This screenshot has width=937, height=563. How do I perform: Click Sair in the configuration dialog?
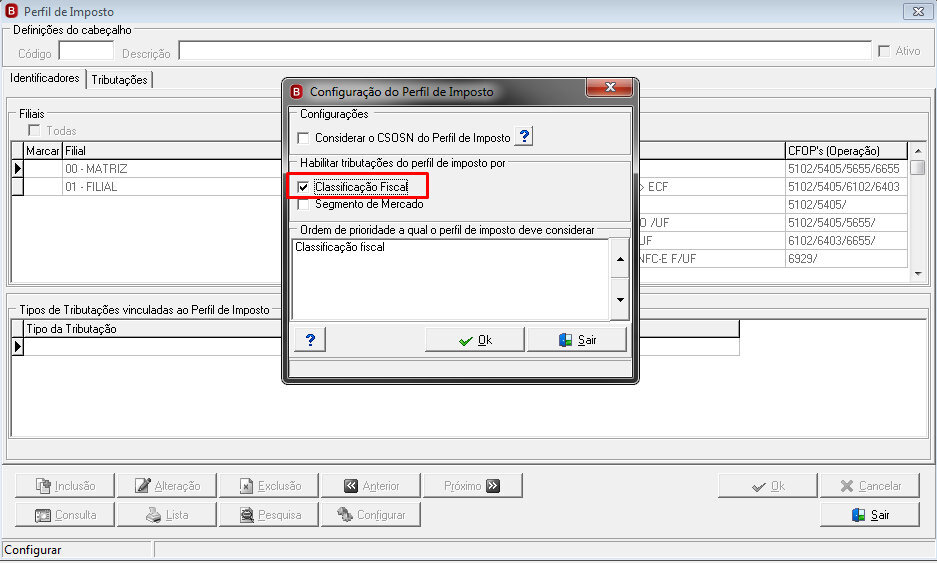coord(577,339)
